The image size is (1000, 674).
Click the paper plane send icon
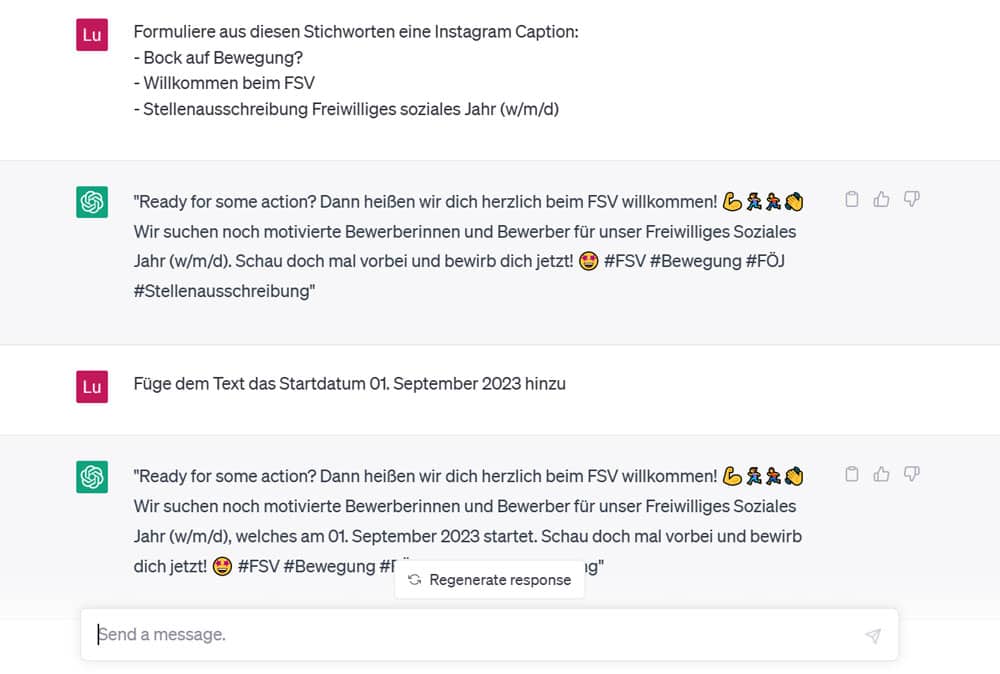[x=872, y=634]
